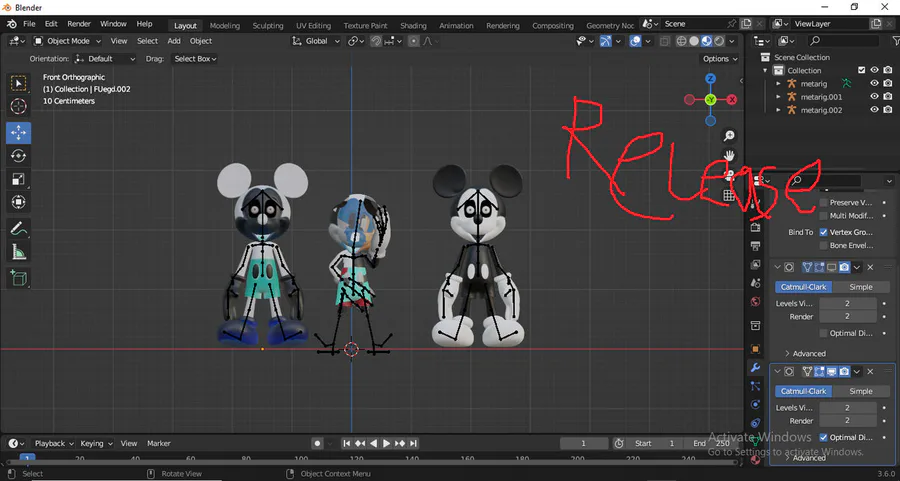Click the red X axis view gizmo
This screenshot has width=900, height=481.
[732, 100]
